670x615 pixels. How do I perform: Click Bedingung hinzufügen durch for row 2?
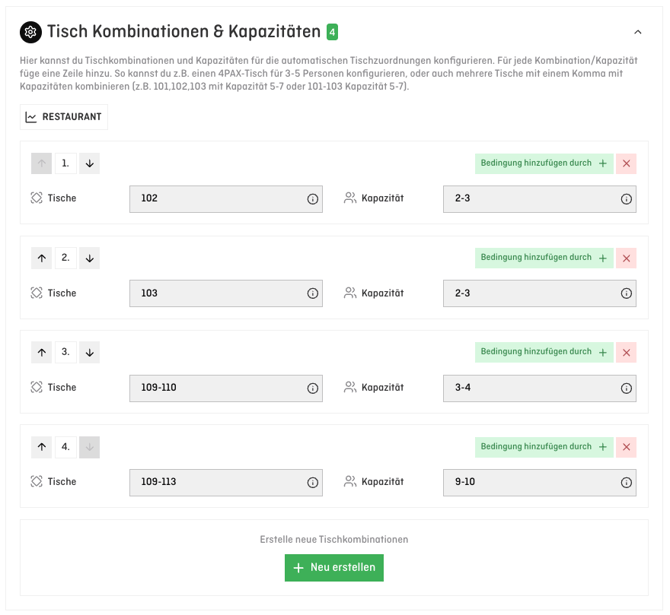coord(544,258)
